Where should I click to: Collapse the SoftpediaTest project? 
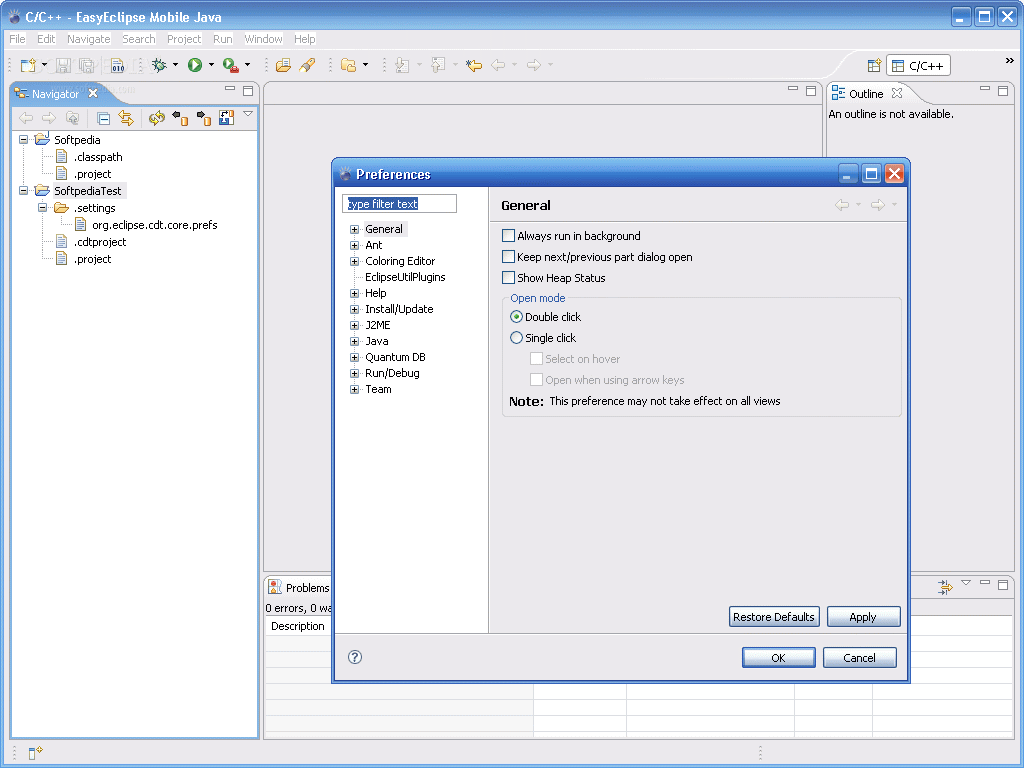[x=24, y=191]
